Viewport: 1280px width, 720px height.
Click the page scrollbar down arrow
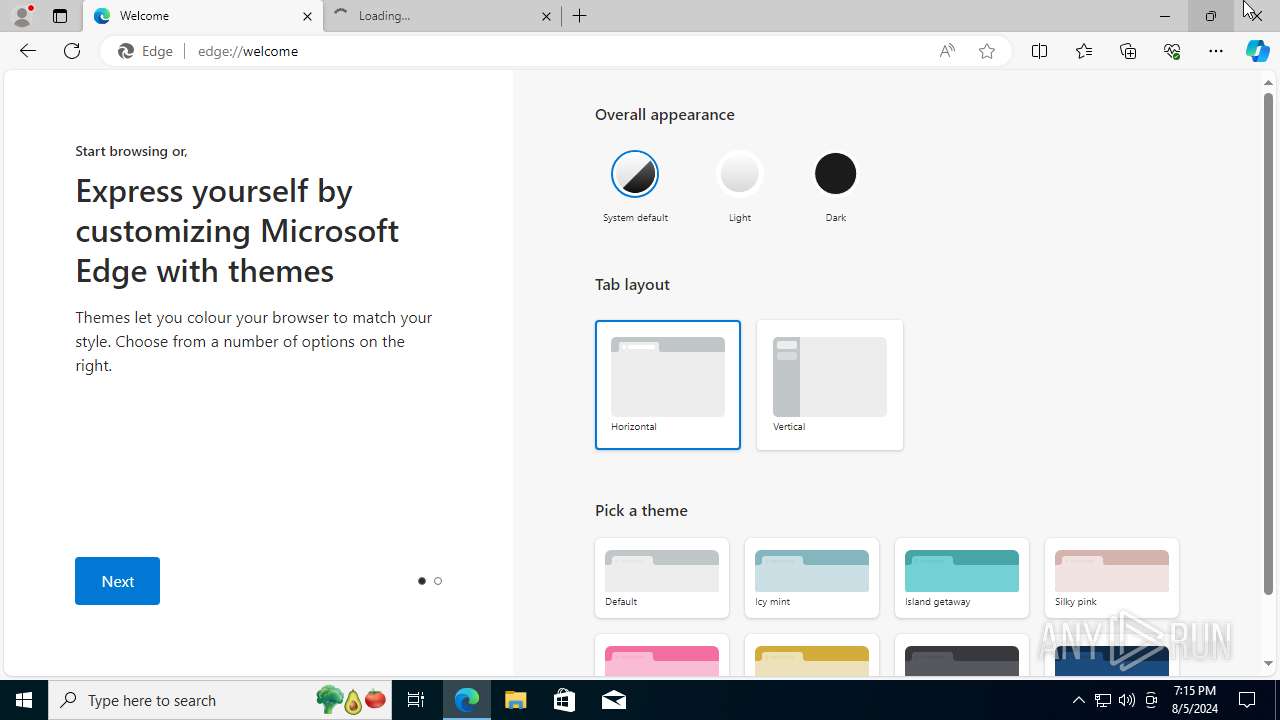point(1269,663)
